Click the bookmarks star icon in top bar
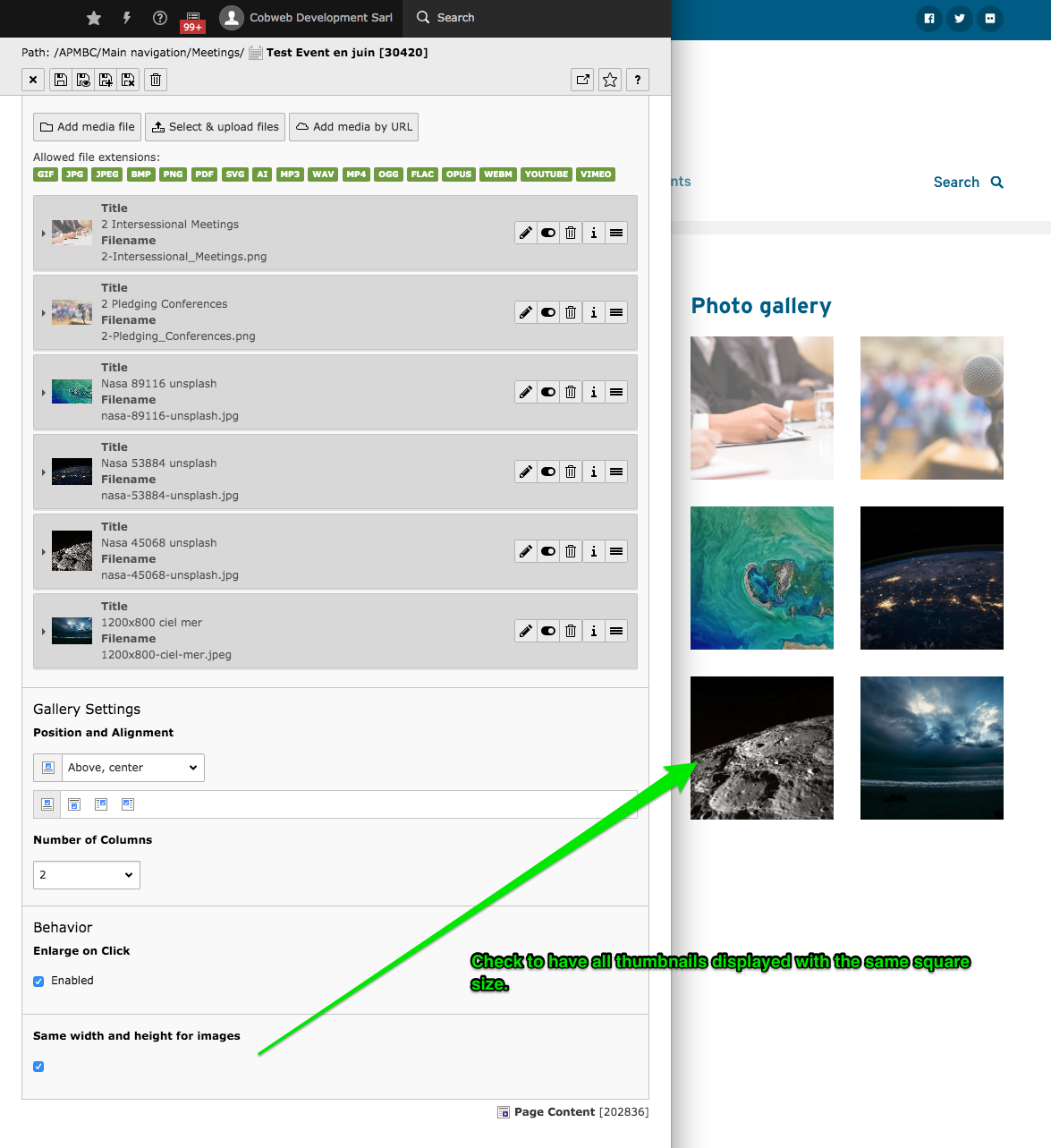This screenshot has height=1148, width=1051. (x=94, y=18)
